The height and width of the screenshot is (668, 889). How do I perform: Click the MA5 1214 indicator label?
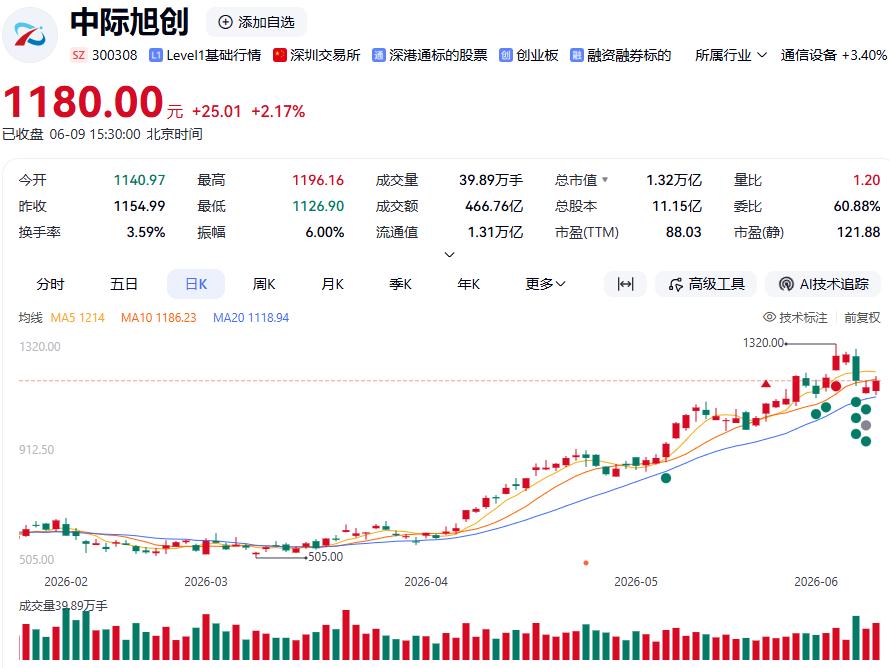[78, 318]
